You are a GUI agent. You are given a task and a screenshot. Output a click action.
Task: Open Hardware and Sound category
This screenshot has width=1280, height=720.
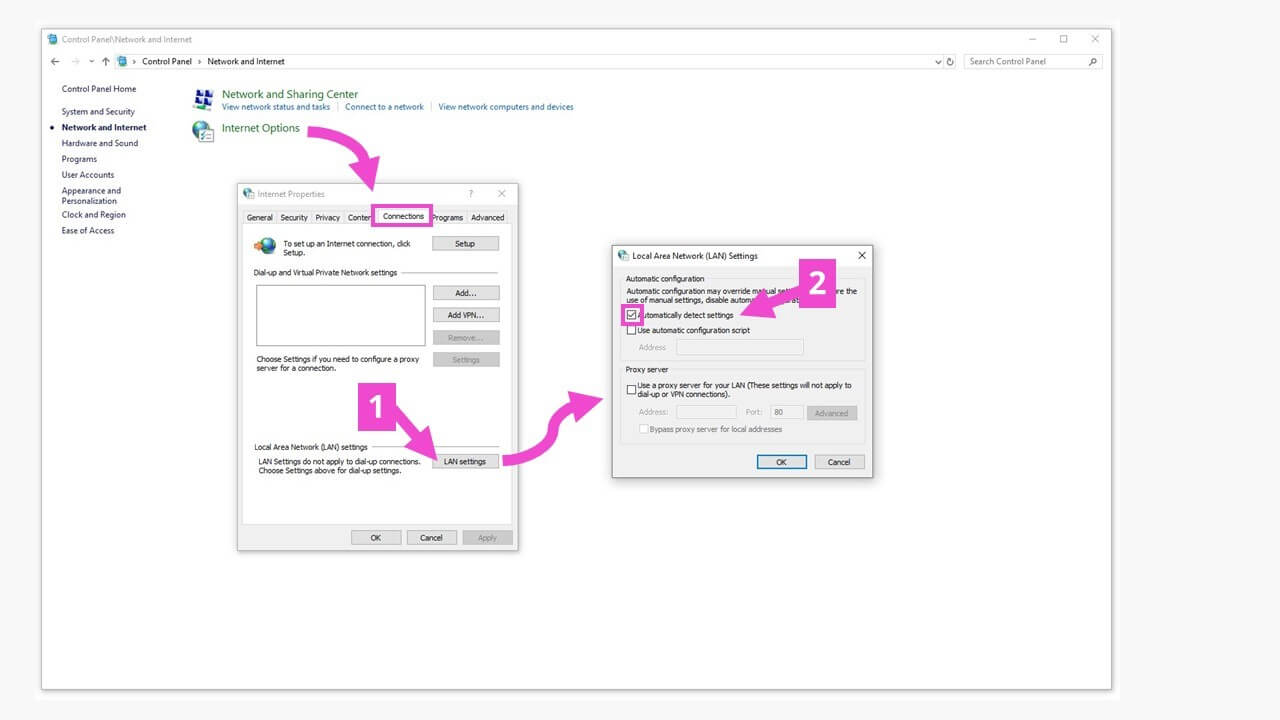click(100, 143)
